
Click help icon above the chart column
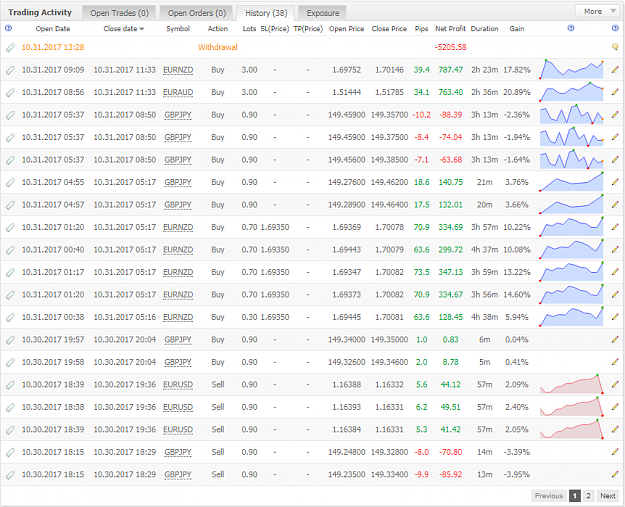point(571,28)
